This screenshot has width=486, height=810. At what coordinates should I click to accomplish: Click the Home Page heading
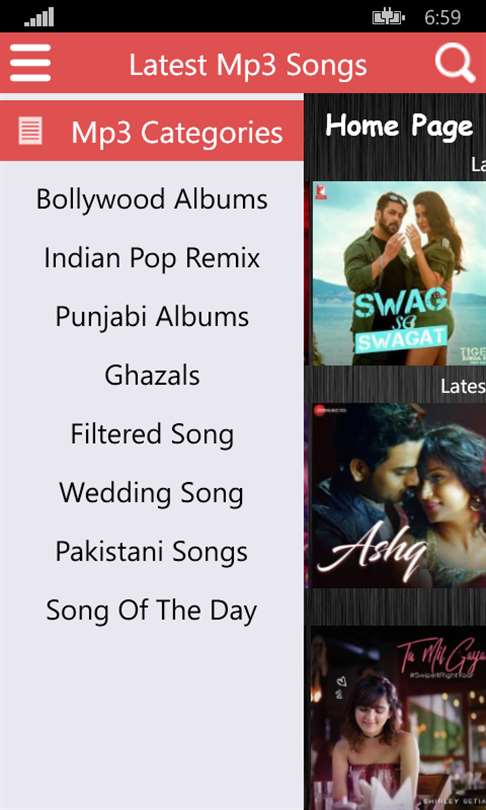pyautogui.click(x=399, y=126)
